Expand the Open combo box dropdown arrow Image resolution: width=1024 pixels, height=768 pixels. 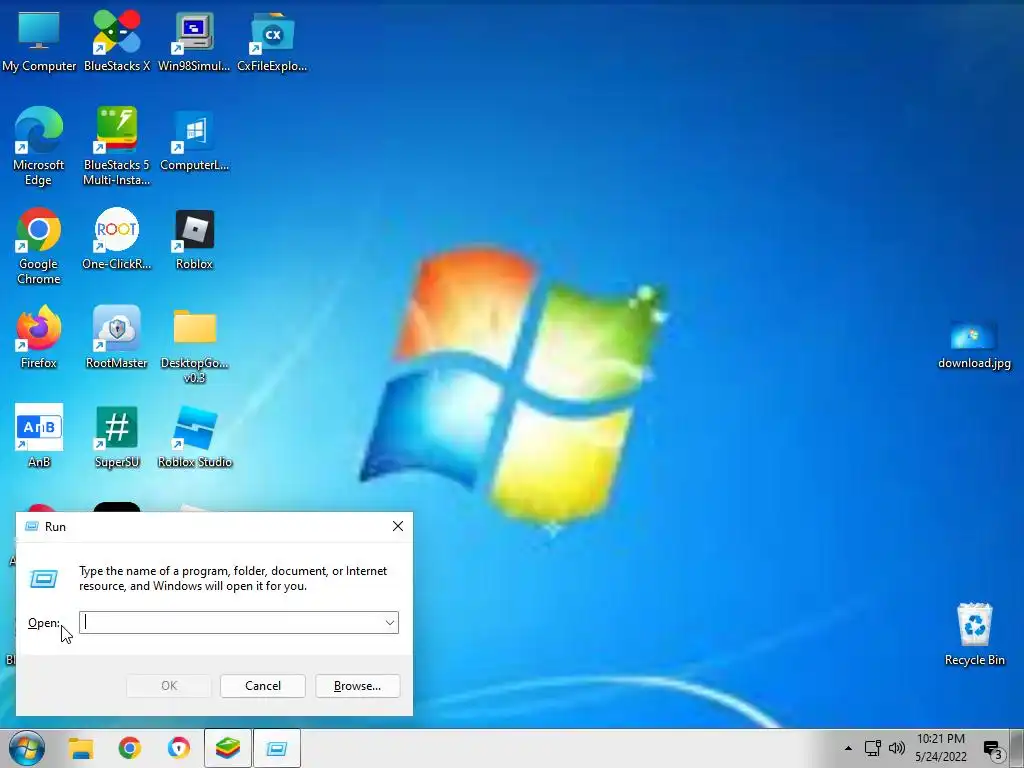pyautogui.click(x=389, y=623)
